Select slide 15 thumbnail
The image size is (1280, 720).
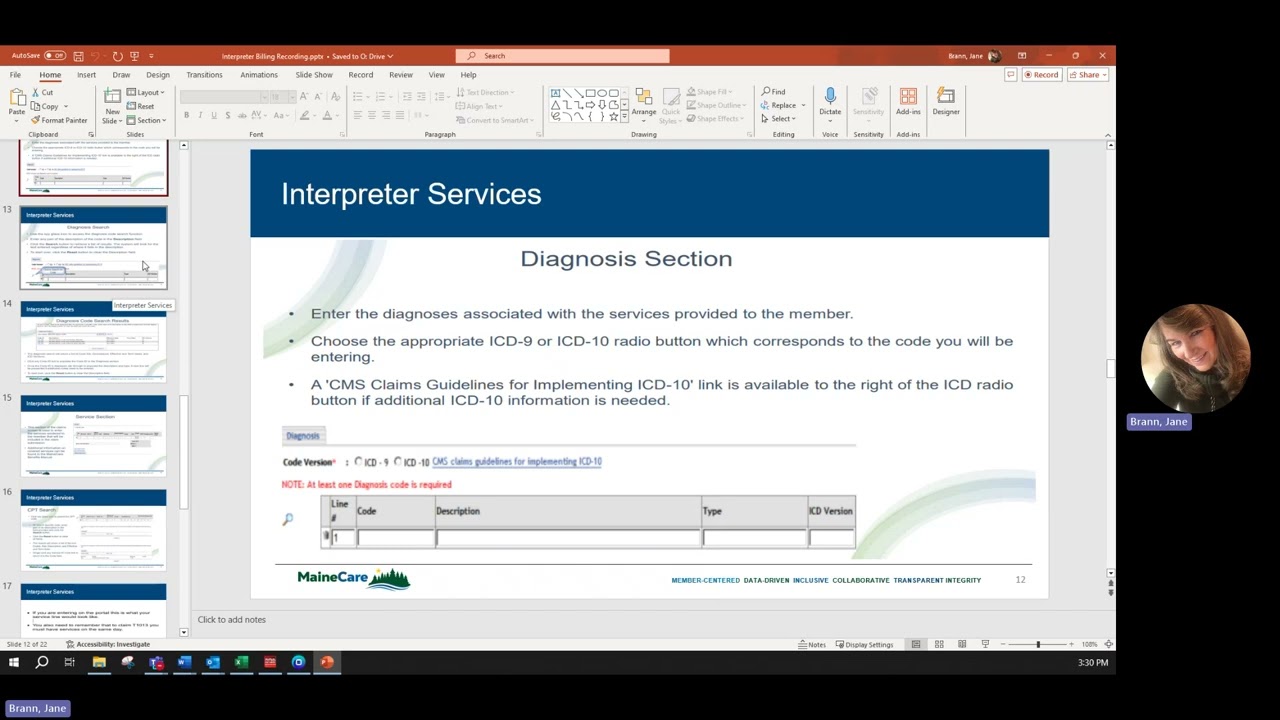point(94,436)
